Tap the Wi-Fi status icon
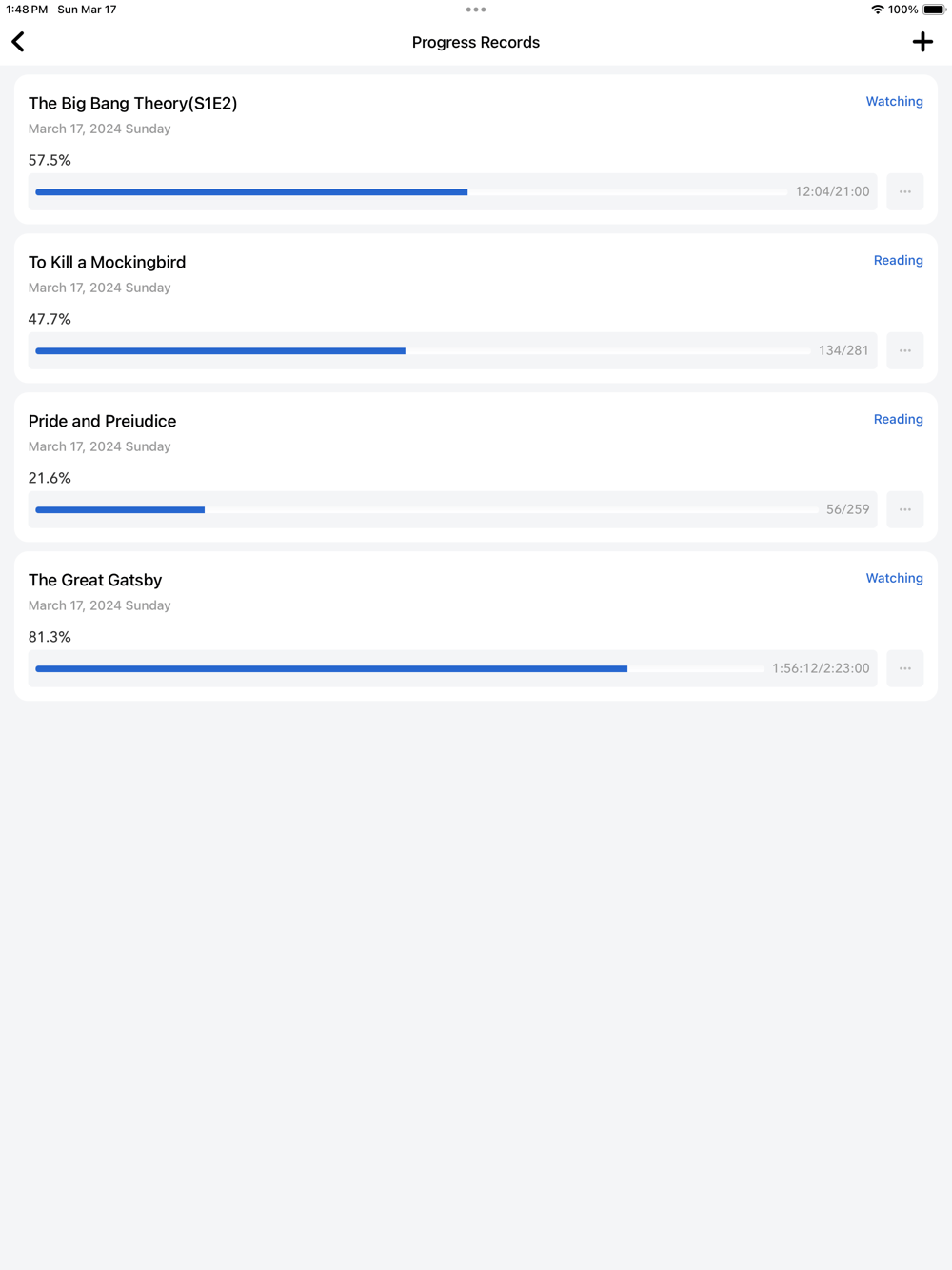952x1270 pixels. [x=877, y=10]
